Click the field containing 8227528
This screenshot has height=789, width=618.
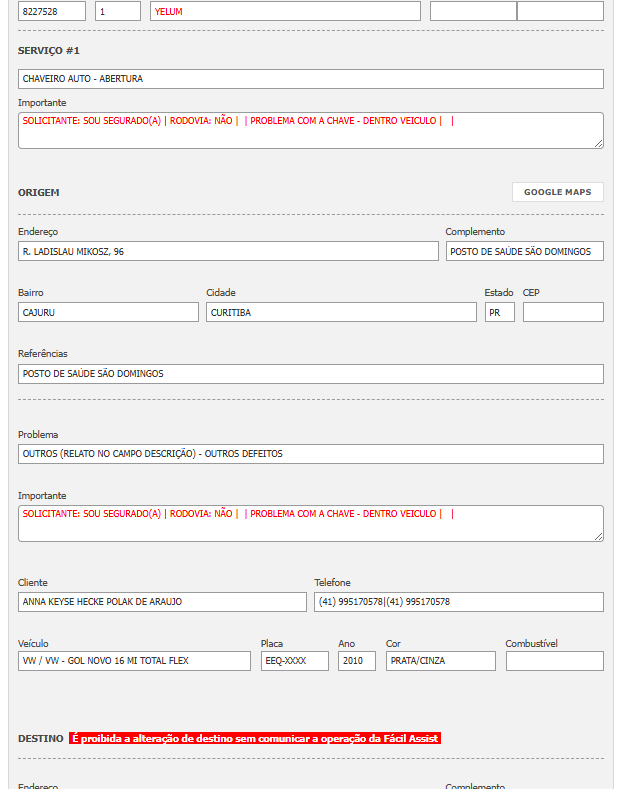click(x=52, y=11)
